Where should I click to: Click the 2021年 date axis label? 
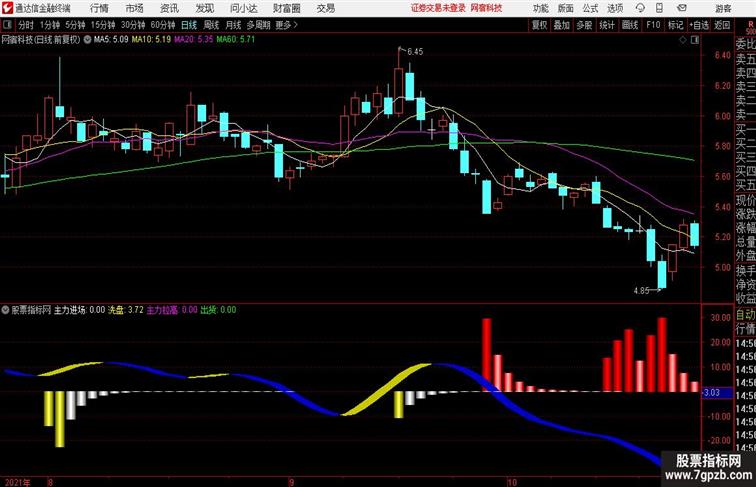(17, 482)
